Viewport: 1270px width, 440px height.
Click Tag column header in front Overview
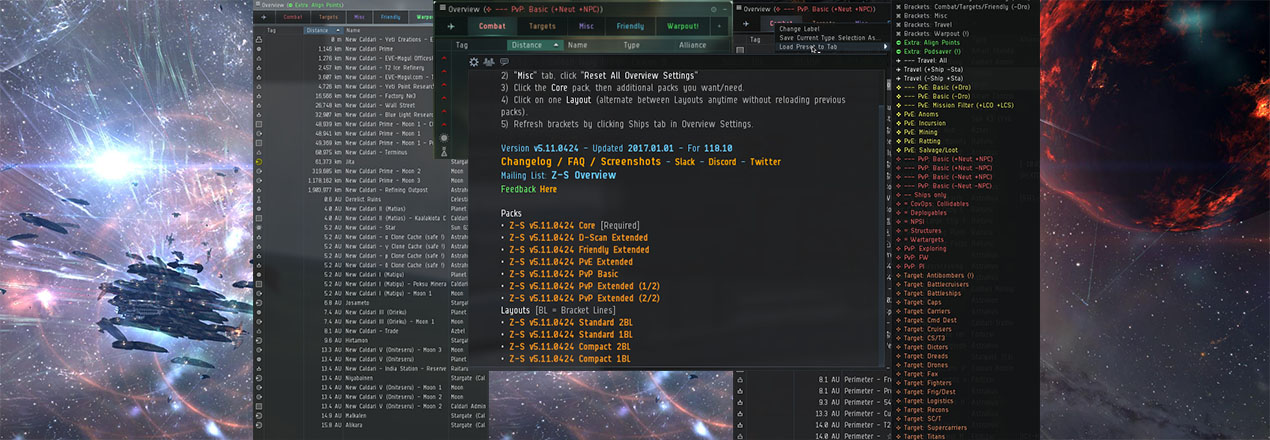point(461,45)
